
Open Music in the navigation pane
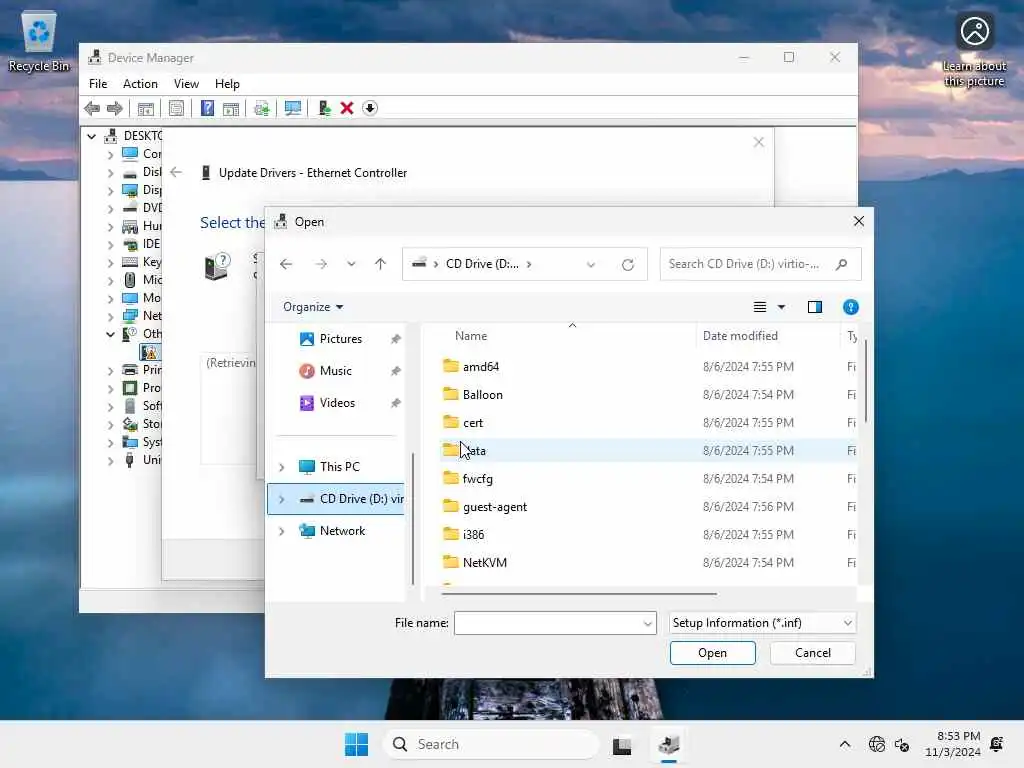click(336, 370)
